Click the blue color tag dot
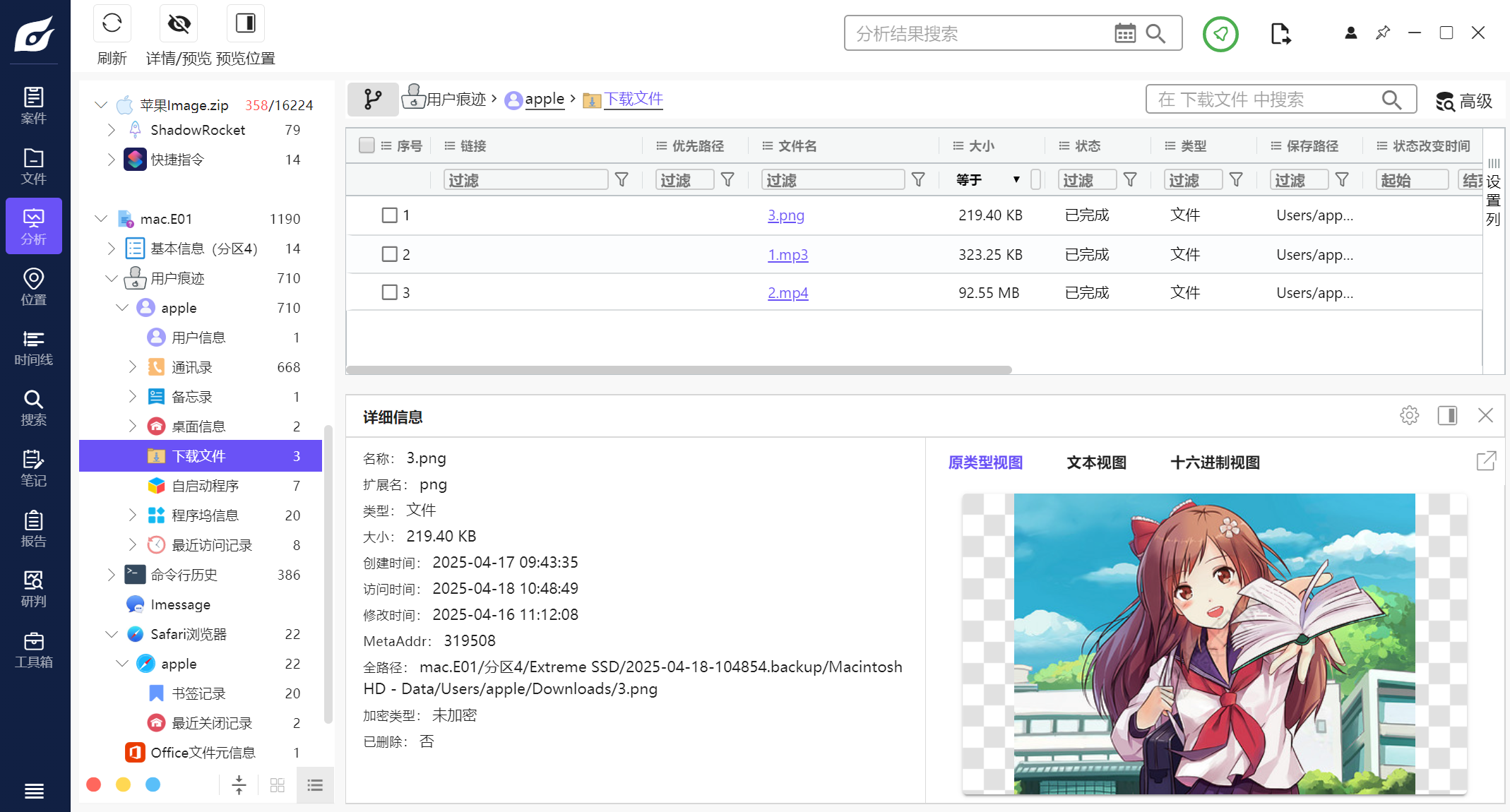 (153, 784)
